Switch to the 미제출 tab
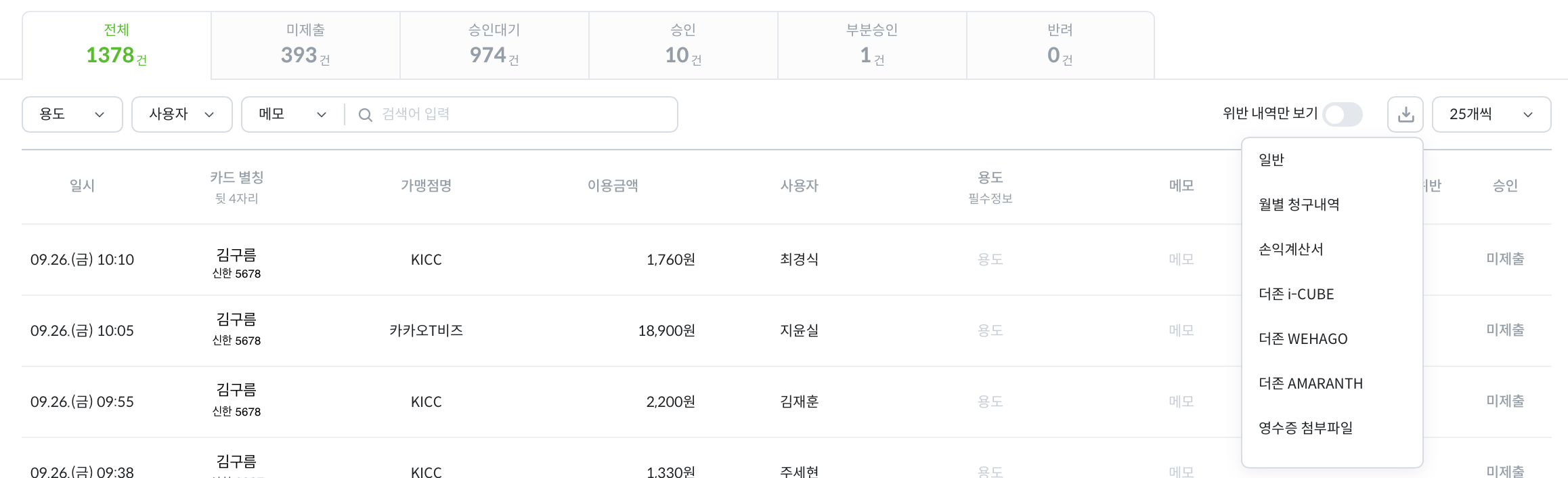This screenshot has width=1568, height=478. click(x=305, y=45)
